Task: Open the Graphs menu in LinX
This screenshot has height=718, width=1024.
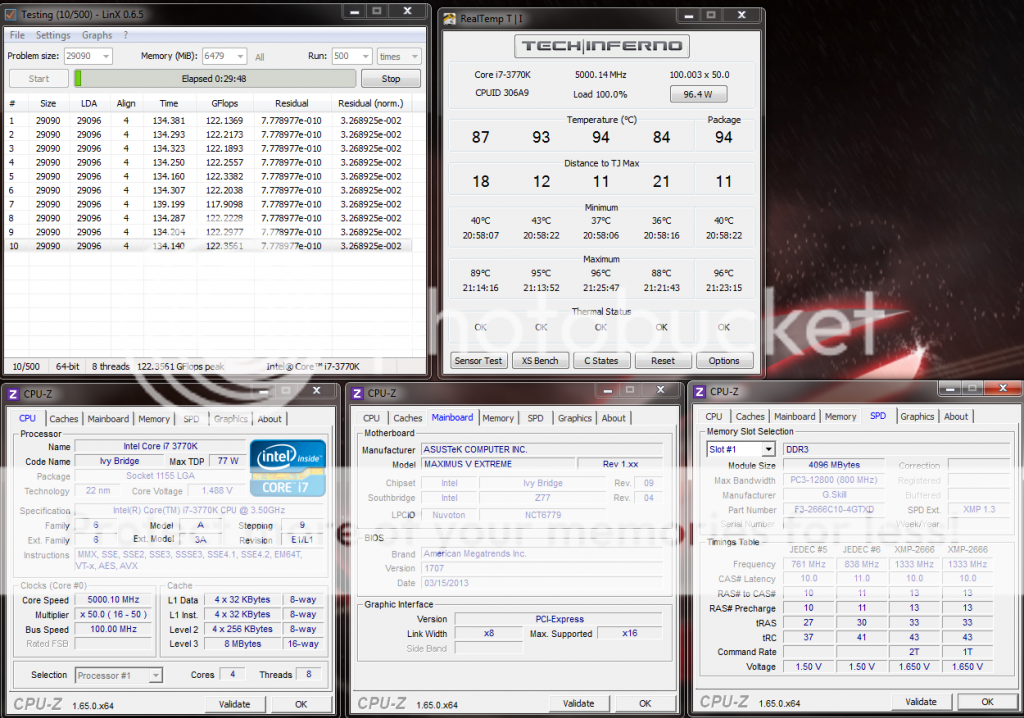Action: pos(97,35)
